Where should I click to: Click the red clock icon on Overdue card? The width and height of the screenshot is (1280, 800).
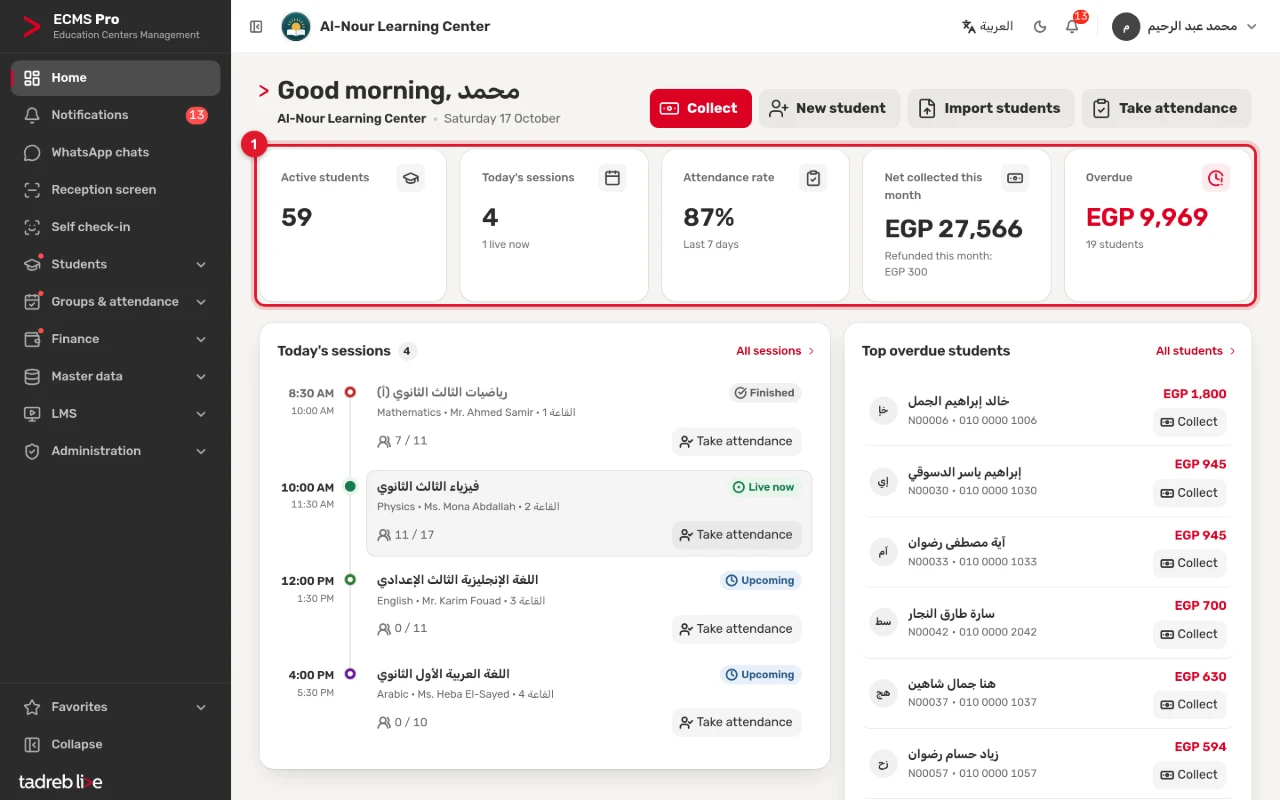point(1216,178)
